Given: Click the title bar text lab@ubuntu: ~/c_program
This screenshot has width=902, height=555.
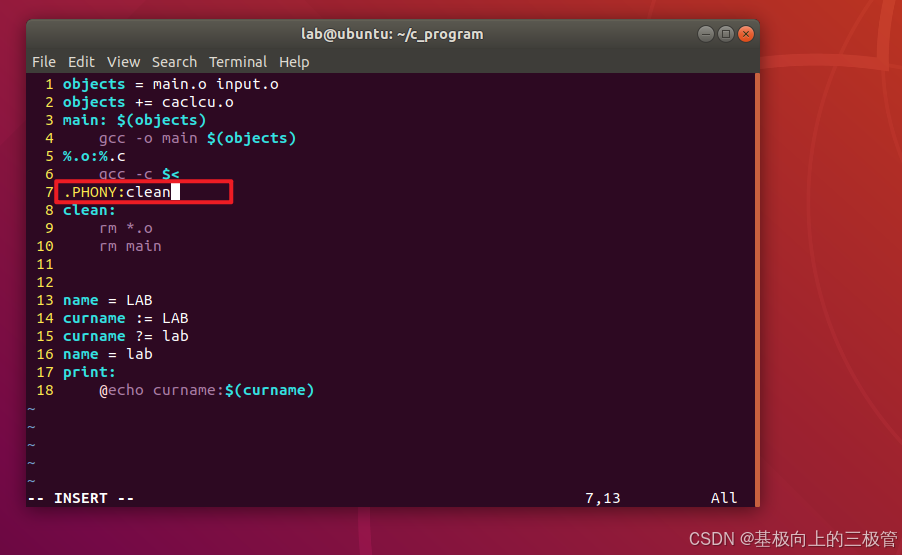Looking at the screenshot, I should (x=392, y=34).
